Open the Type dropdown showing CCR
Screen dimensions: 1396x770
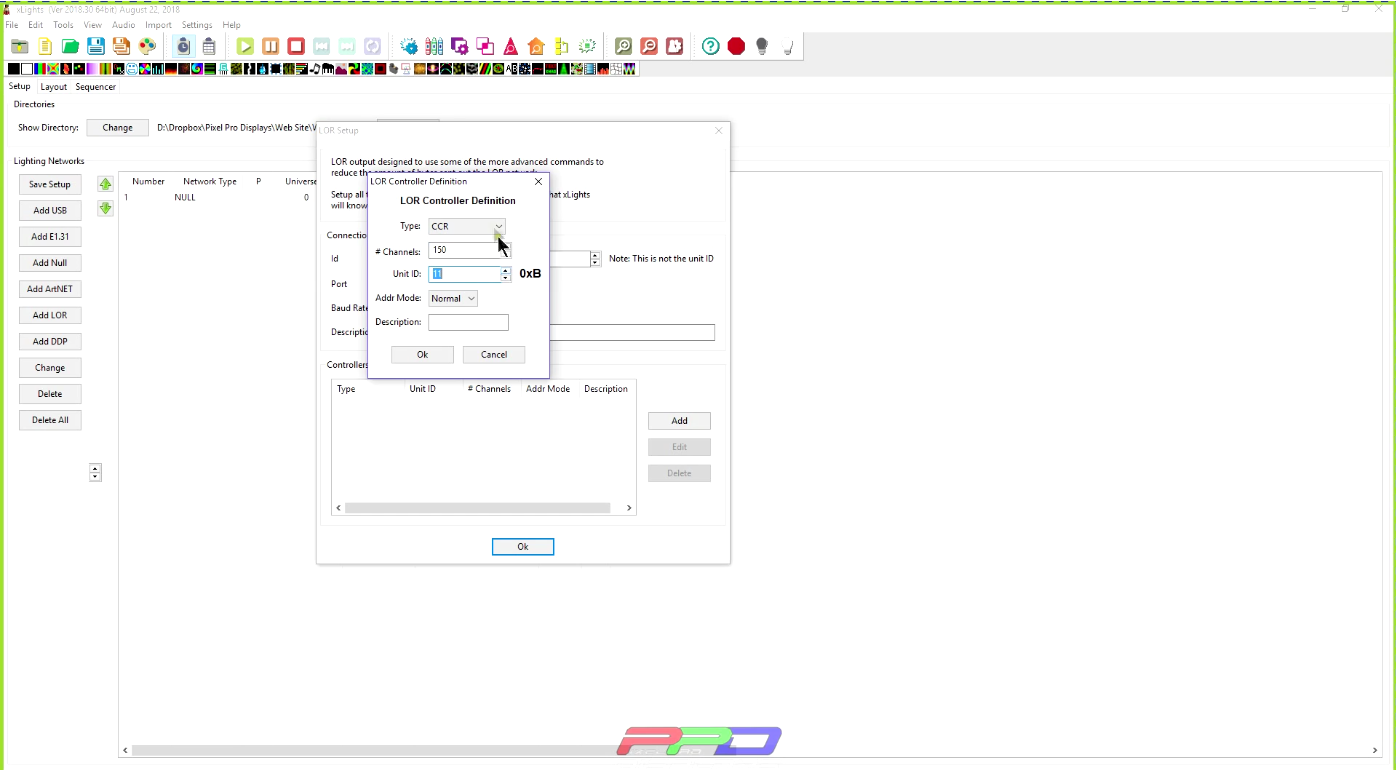tap(467, 226)
